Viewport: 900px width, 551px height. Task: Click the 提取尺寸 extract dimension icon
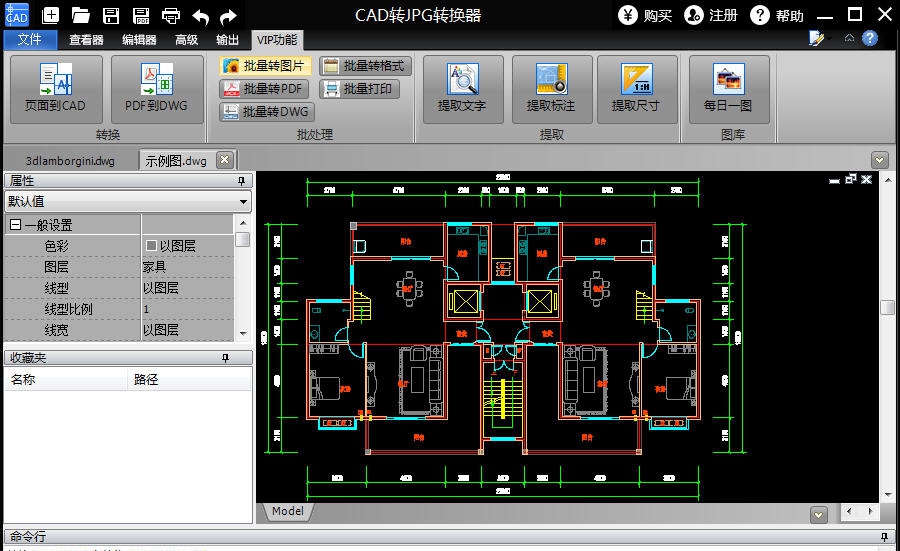636,87
